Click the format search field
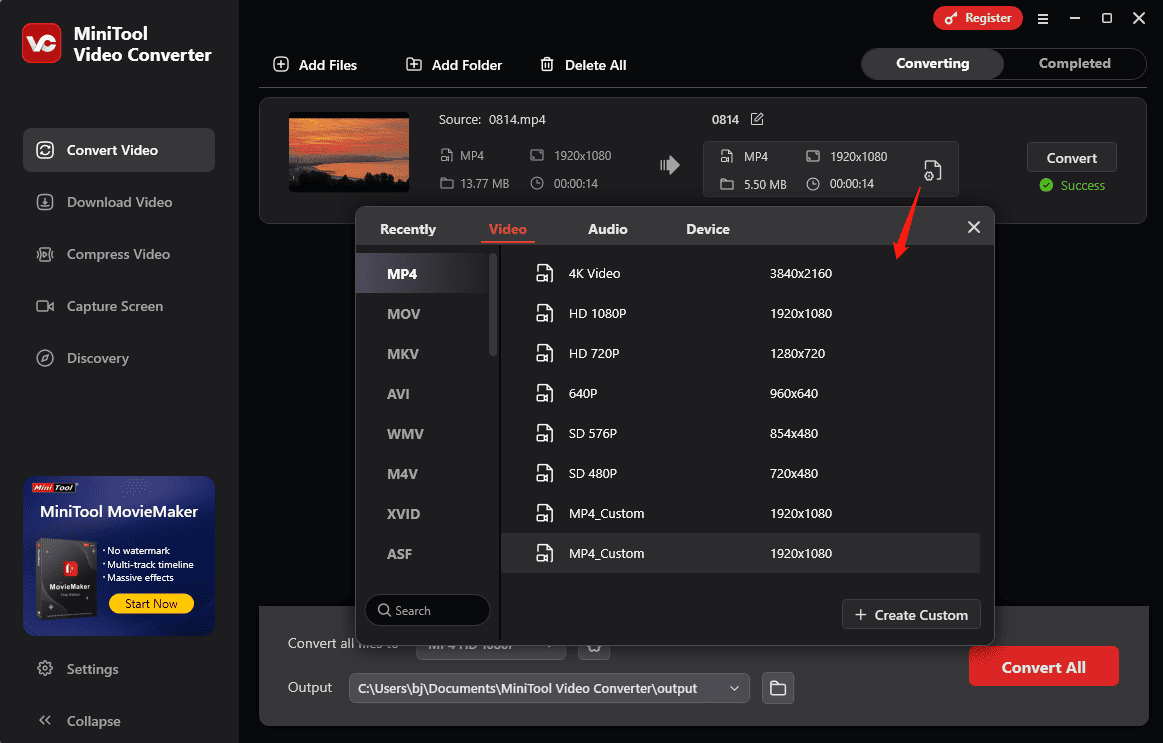Viewport: 1163px width, 743px height. click(427, 610)
